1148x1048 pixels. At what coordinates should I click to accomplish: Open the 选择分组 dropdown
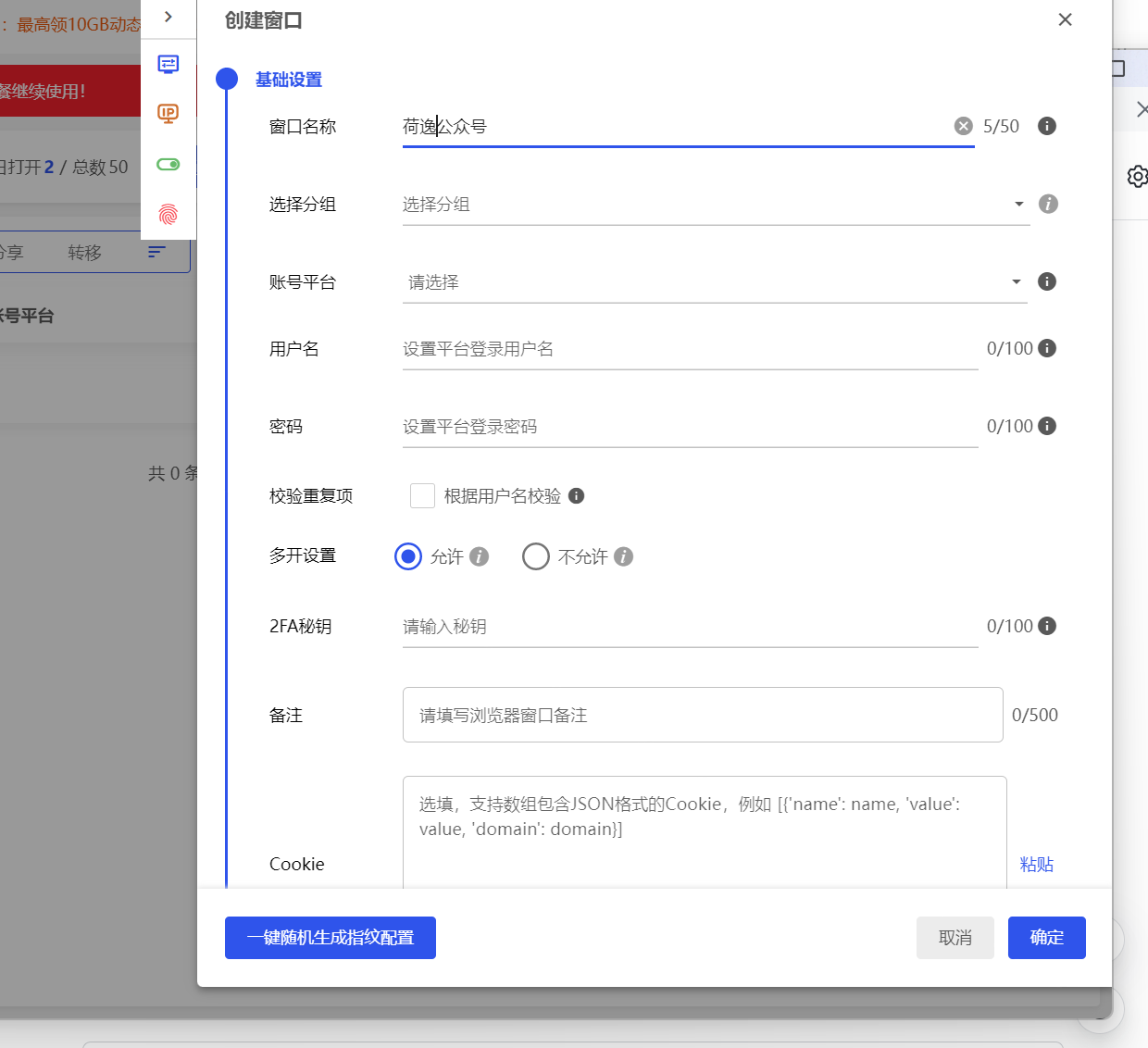[x=715, y=205]
